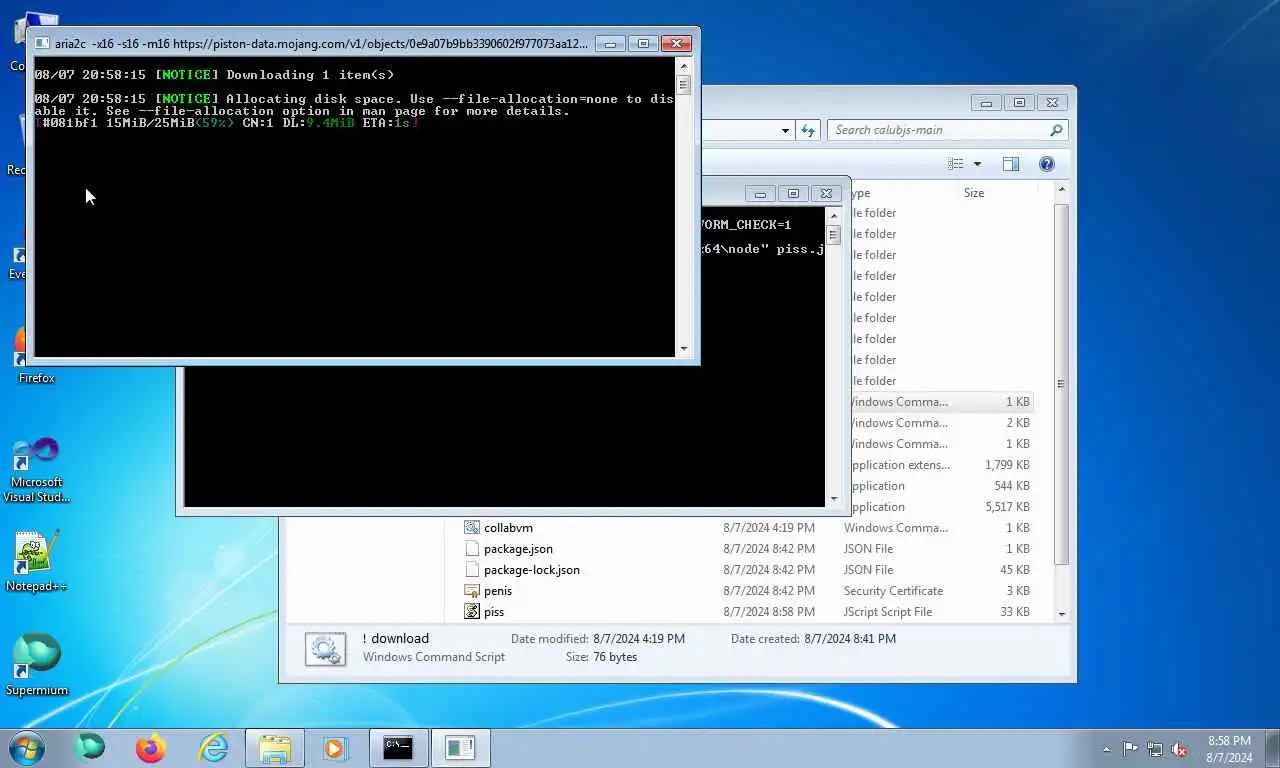Open Action Center flag in system tray
The width and height of the screenshot is (1280, 768).
(1130, 748)
